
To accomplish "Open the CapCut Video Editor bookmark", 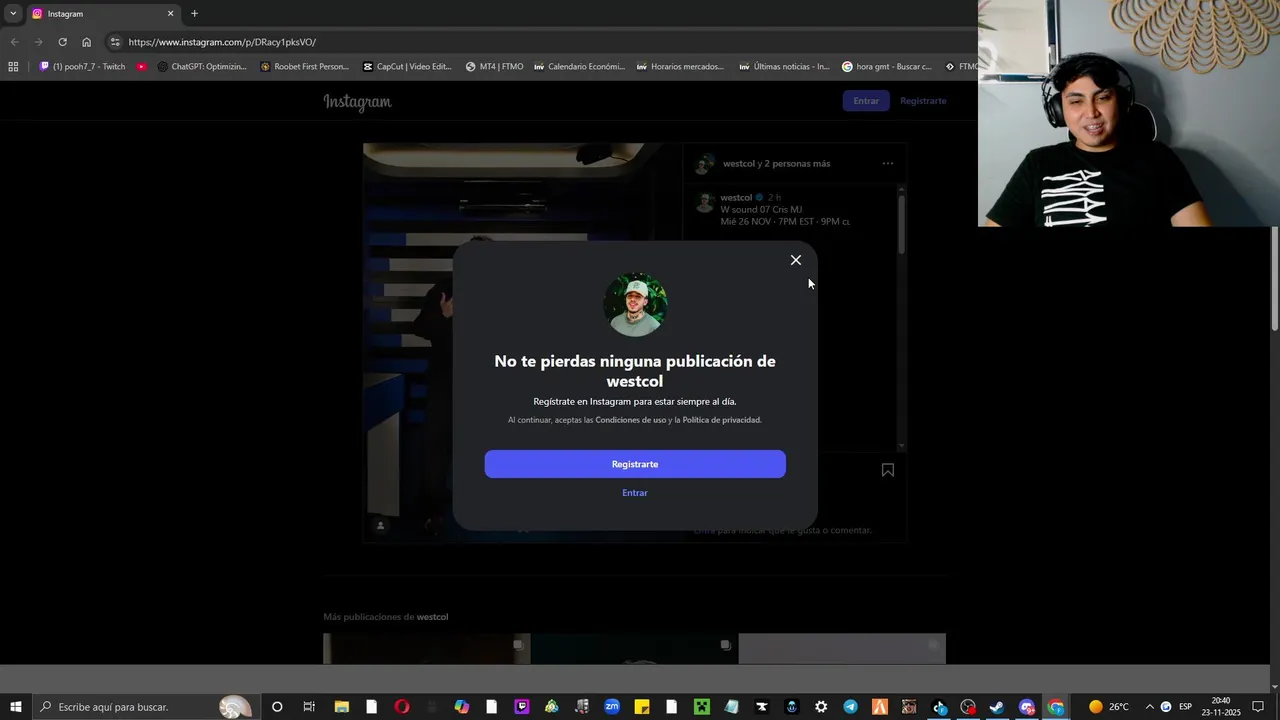I will (407, 67).
